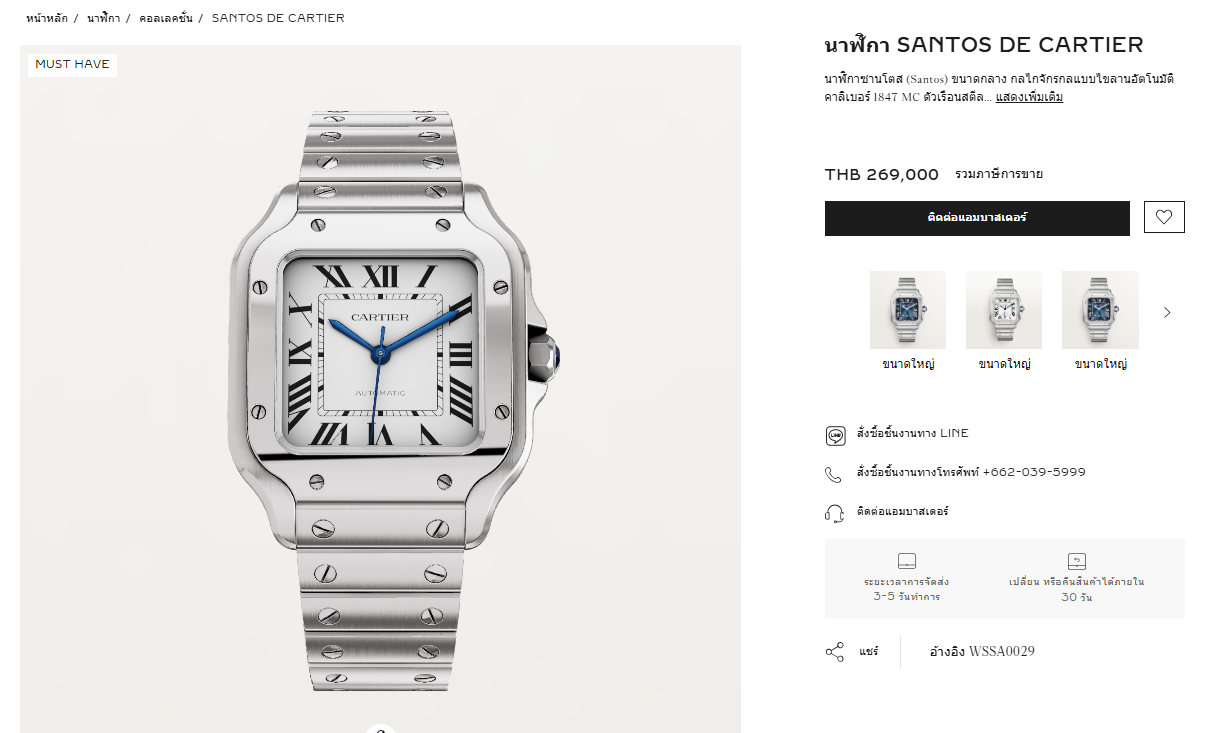This screenshot has height=733, width=1215.
Task: Select first blue dial watch thumbnail
Action: 908,310
